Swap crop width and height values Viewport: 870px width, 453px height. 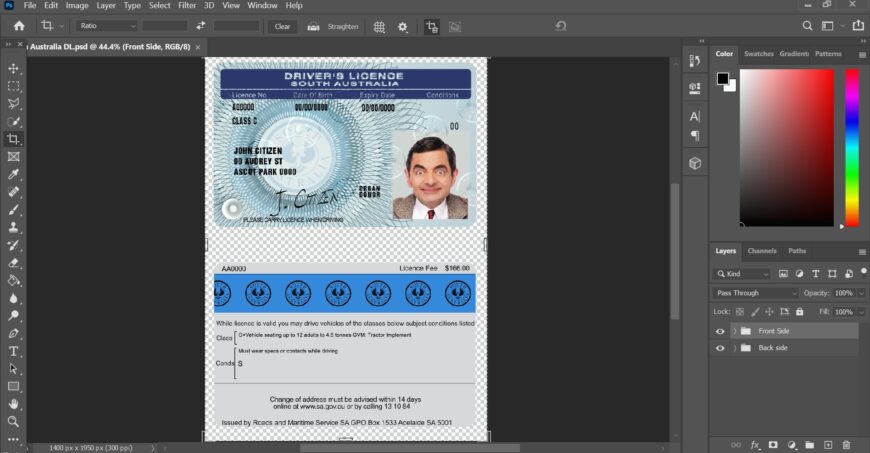201,26
